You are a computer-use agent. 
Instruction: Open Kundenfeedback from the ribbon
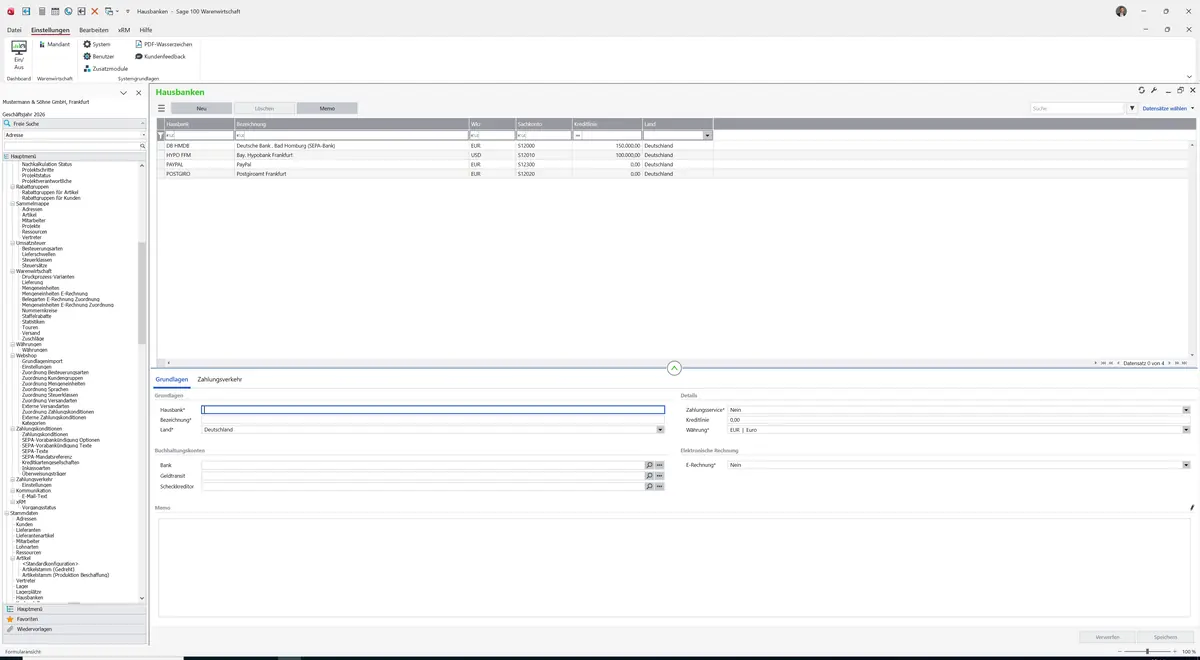(x=160, y=56)
